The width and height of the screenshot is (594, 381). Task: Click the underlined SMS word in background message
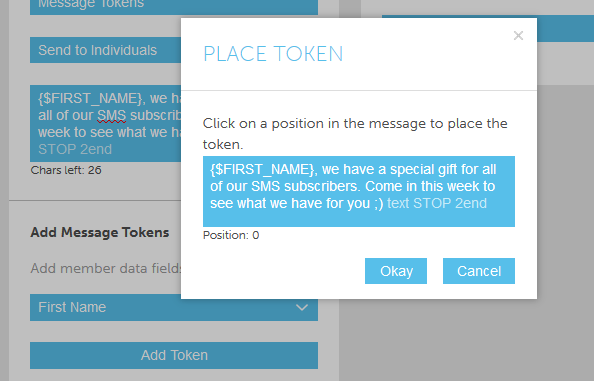click(111, 116)
